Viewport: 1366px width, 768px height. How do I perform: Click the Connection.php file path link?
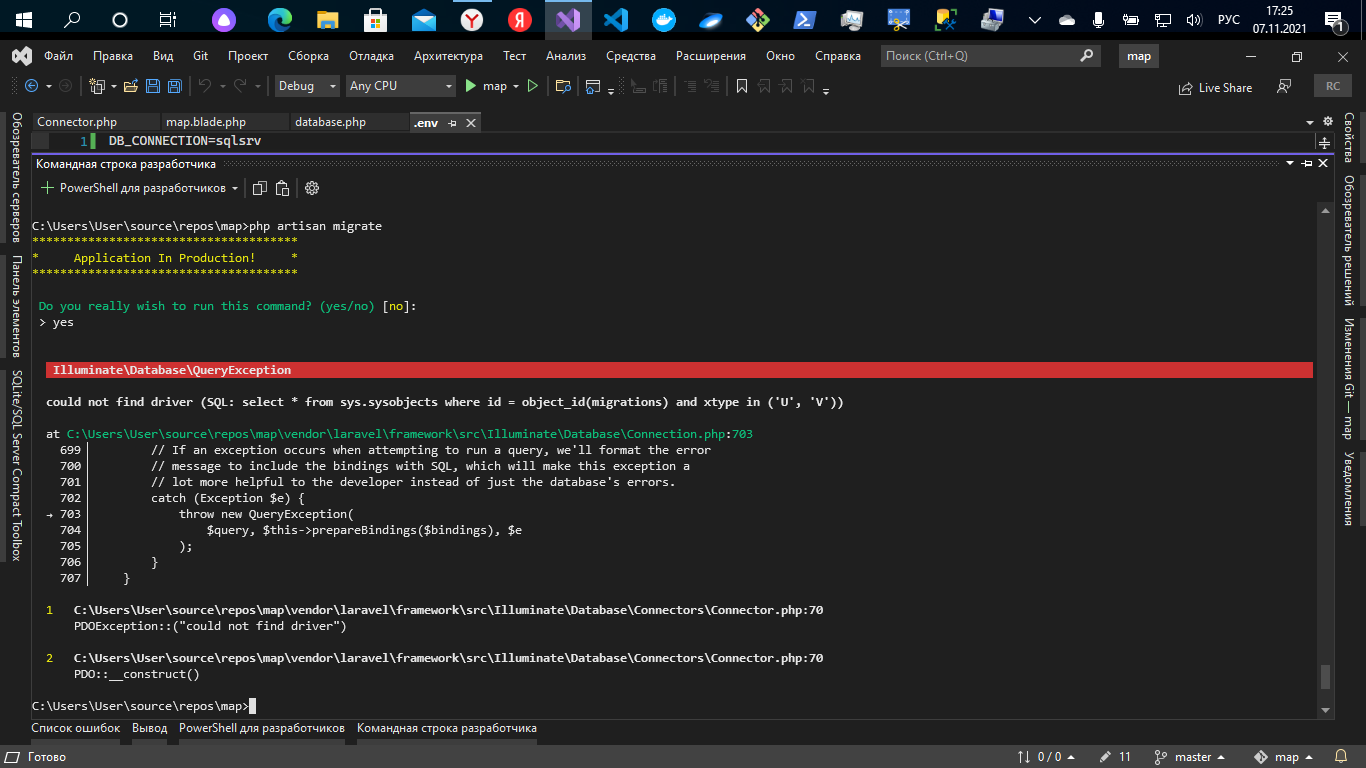(409, 434)
